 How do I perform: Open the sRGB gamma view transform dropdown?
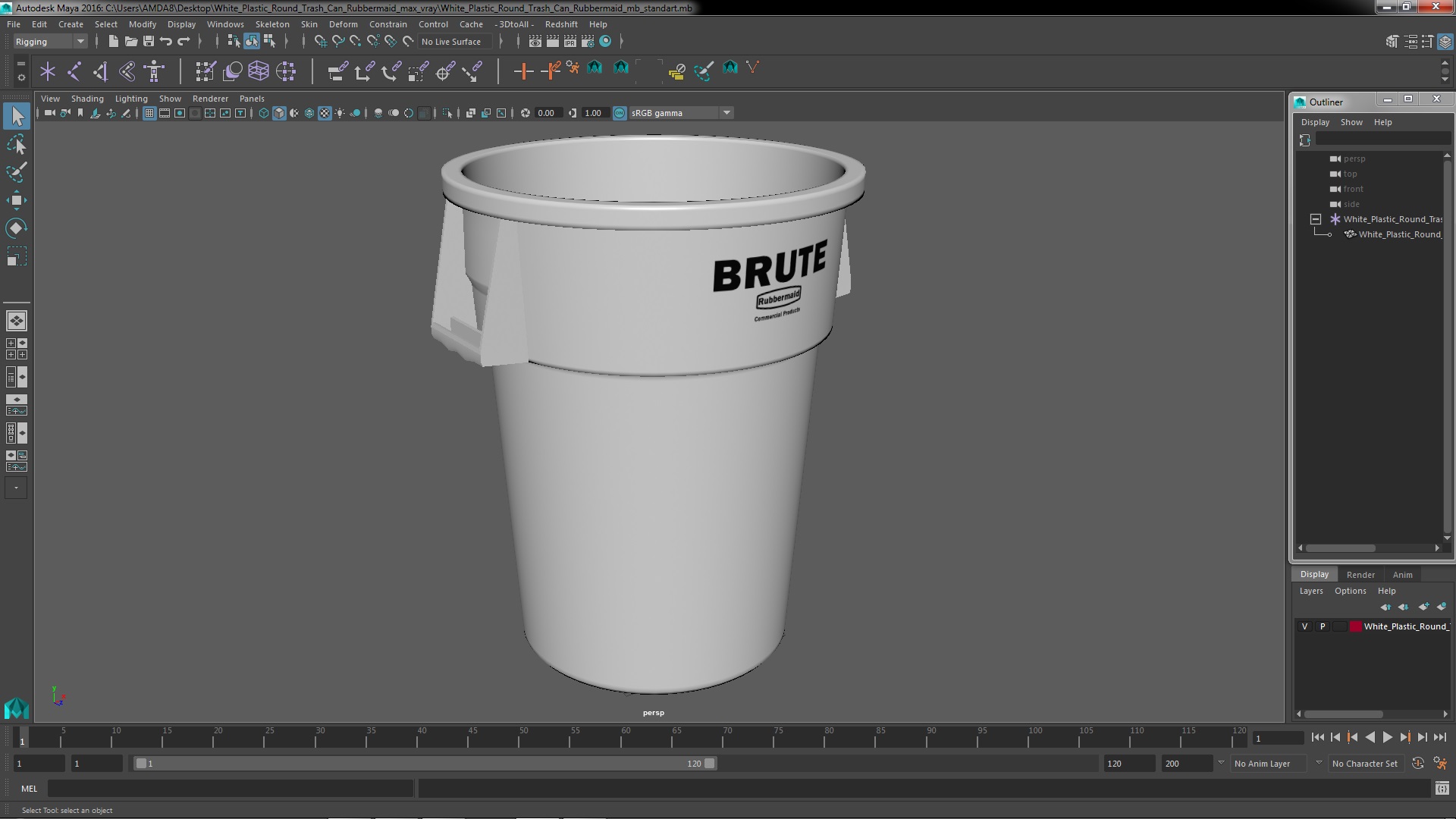click(681, 113)
